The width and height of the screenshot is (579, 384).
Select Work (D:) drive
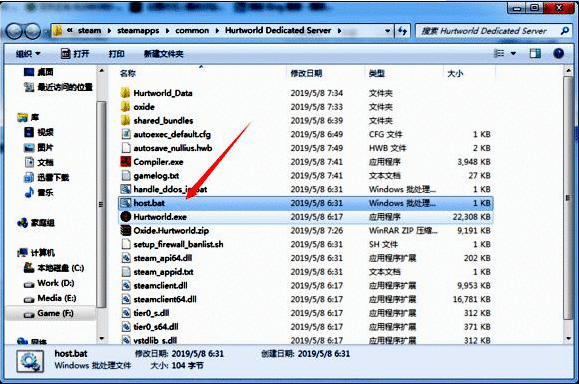coord(49,283)
